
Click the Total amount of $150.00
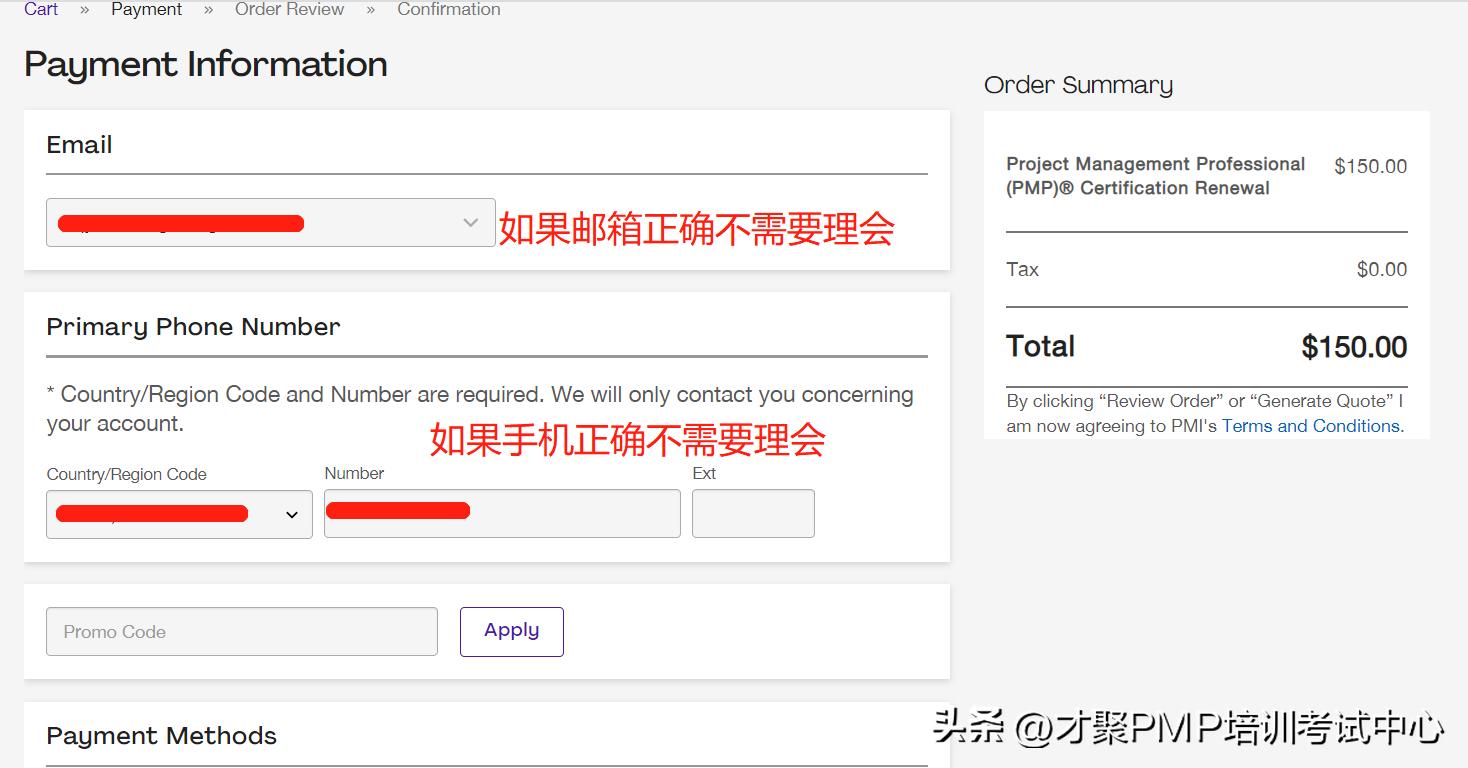1354,346
